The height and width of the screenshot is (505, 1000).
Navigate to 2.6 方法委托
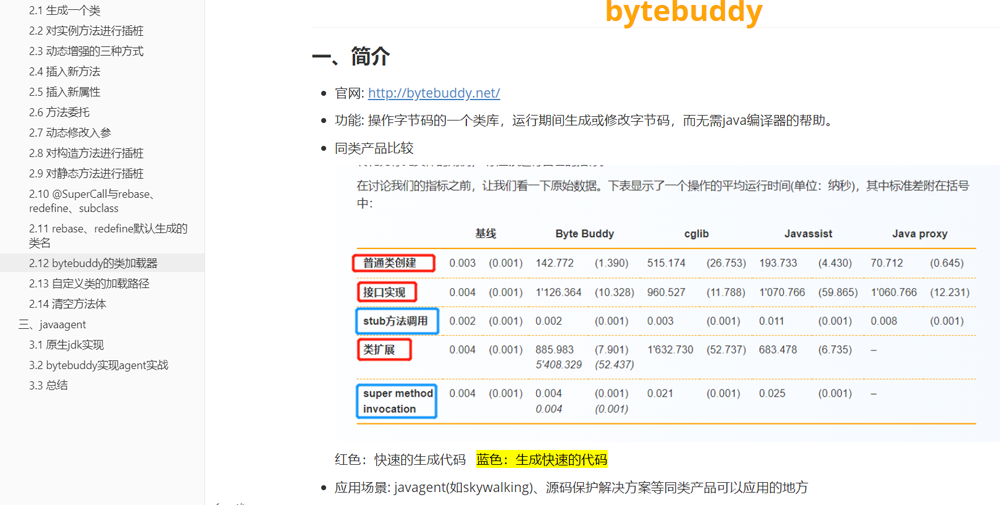click(x=59, y=113)
